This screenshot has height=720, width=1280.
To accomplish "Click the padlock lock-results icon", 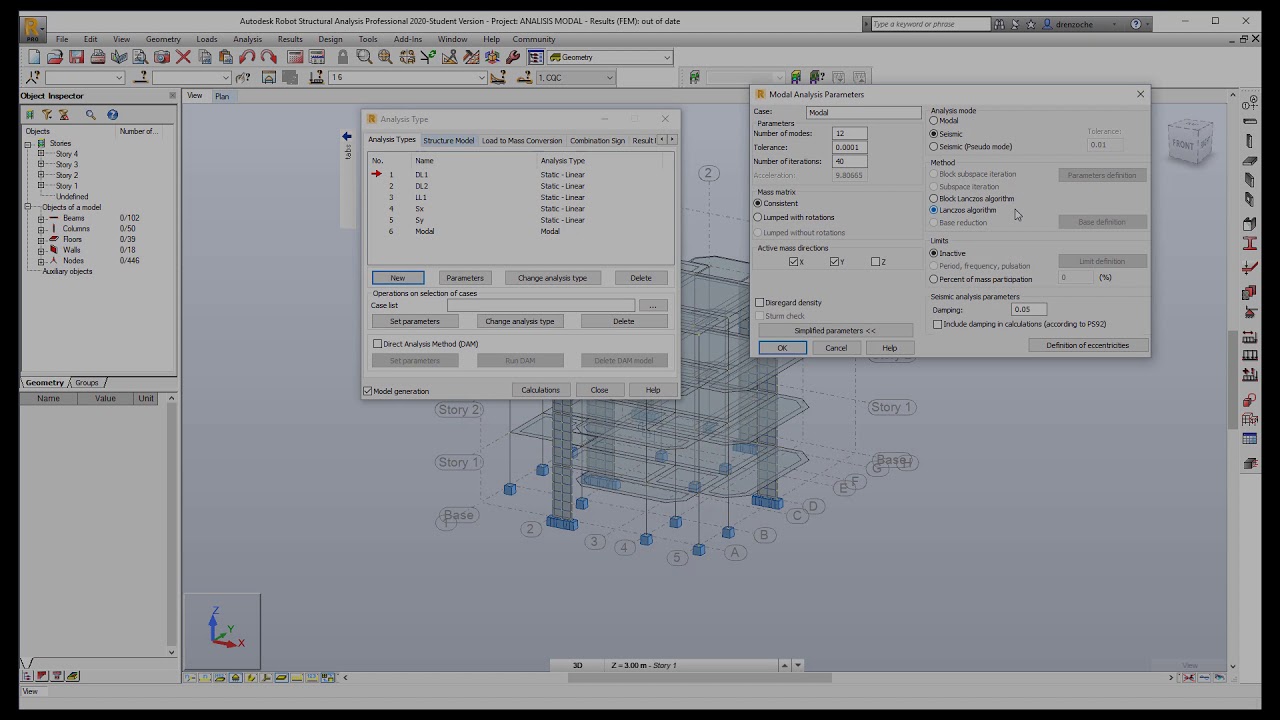I will coord(343,57).
